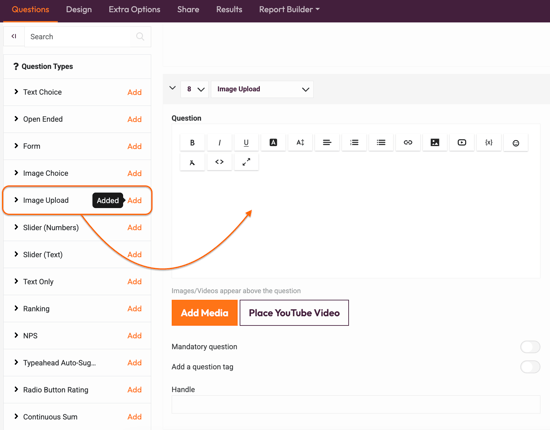Add an Image Choice question

pos(134,173)
